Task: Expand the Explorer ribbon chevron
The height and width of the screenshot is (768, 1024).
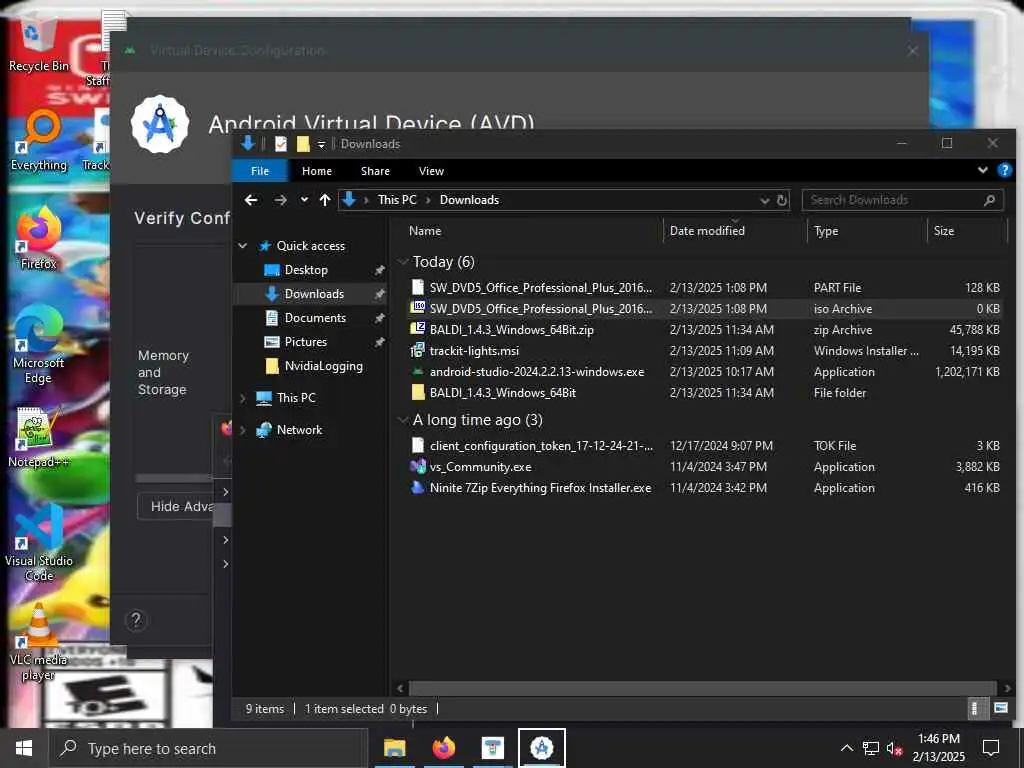Action: 982,170
